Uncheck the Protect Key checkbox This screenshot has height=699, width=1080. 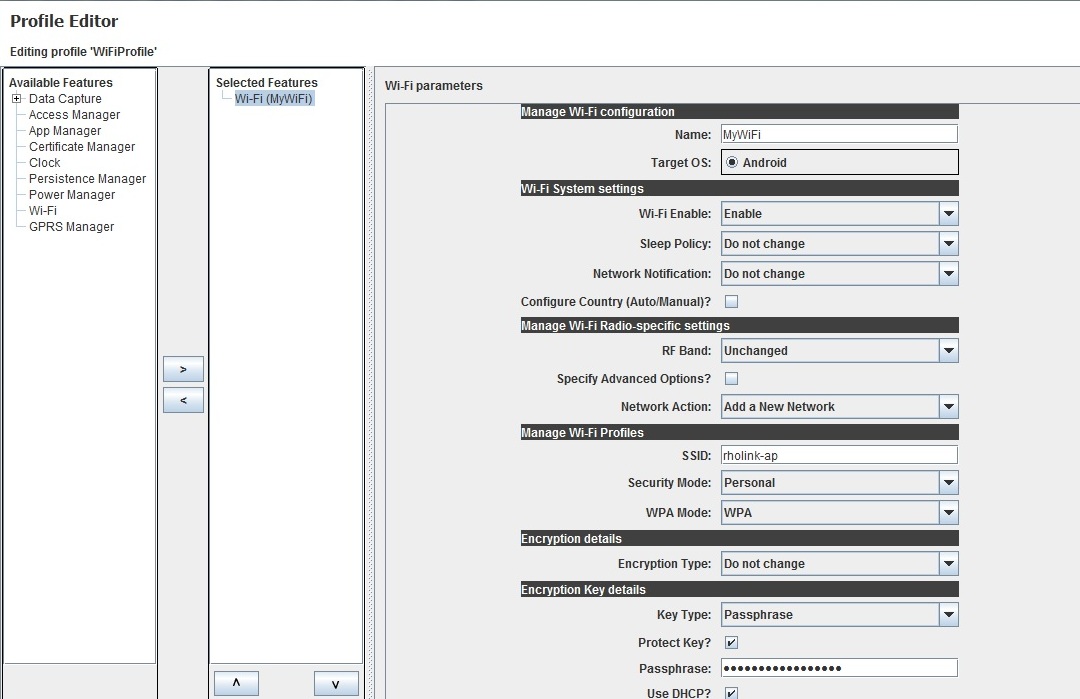click(731, 643)
